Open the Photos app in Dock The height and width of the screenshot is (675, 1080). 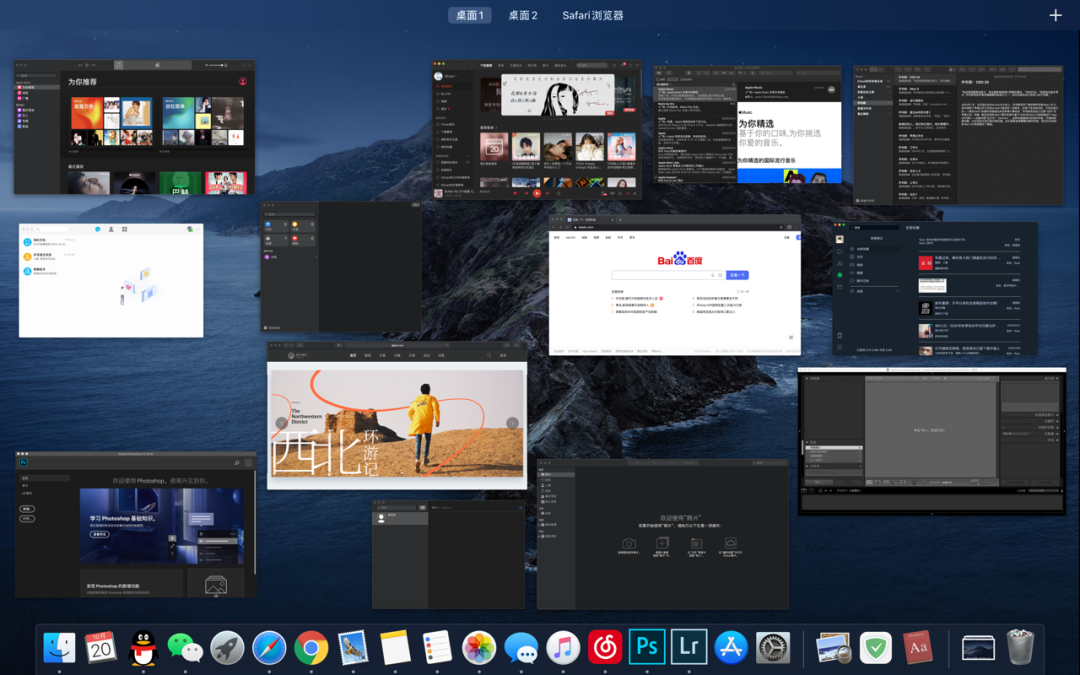tap(479, 647)
